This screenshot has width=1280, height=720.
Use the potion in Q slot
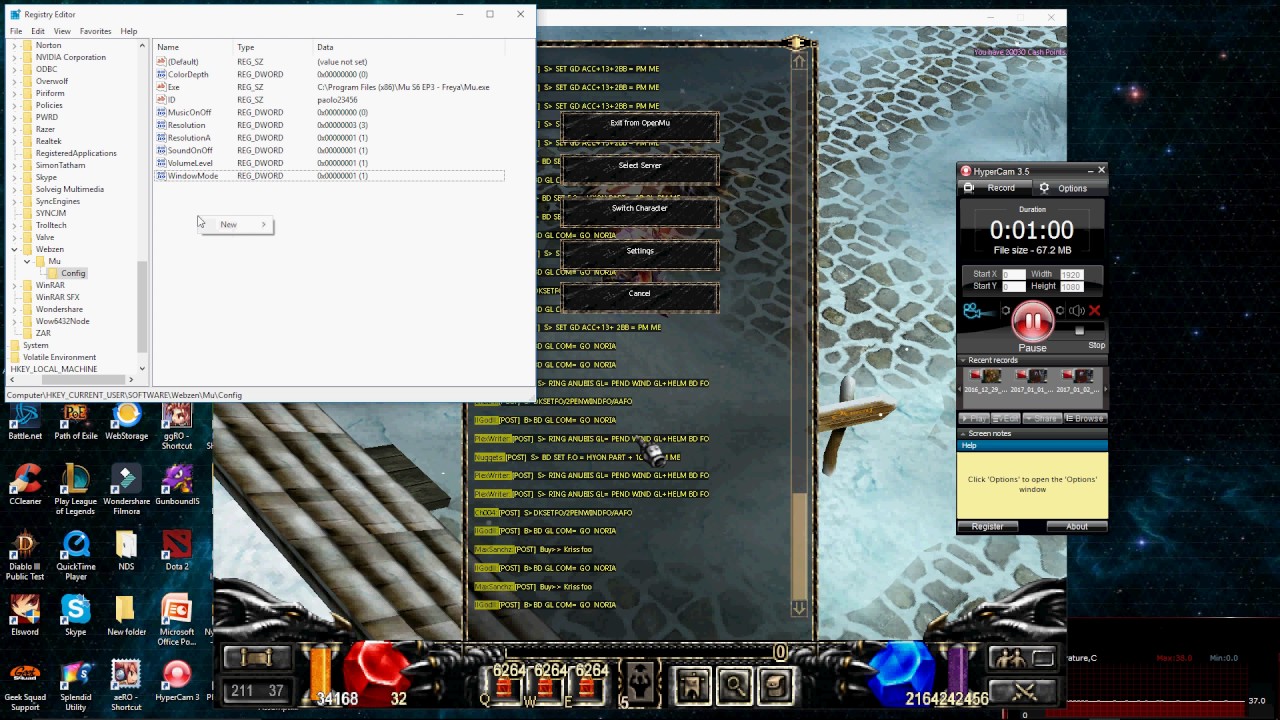(x=503, y=688)
